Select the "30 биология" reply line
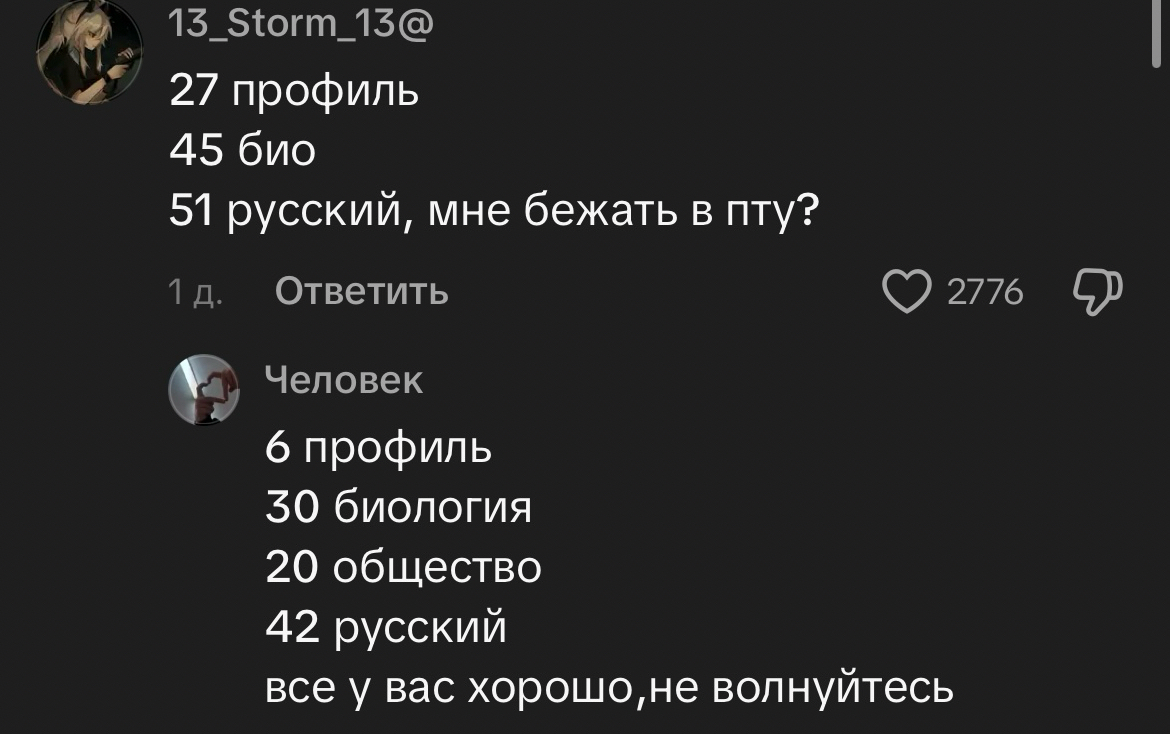The height and width of the screenshot is (734, 1170). [398, 508]
